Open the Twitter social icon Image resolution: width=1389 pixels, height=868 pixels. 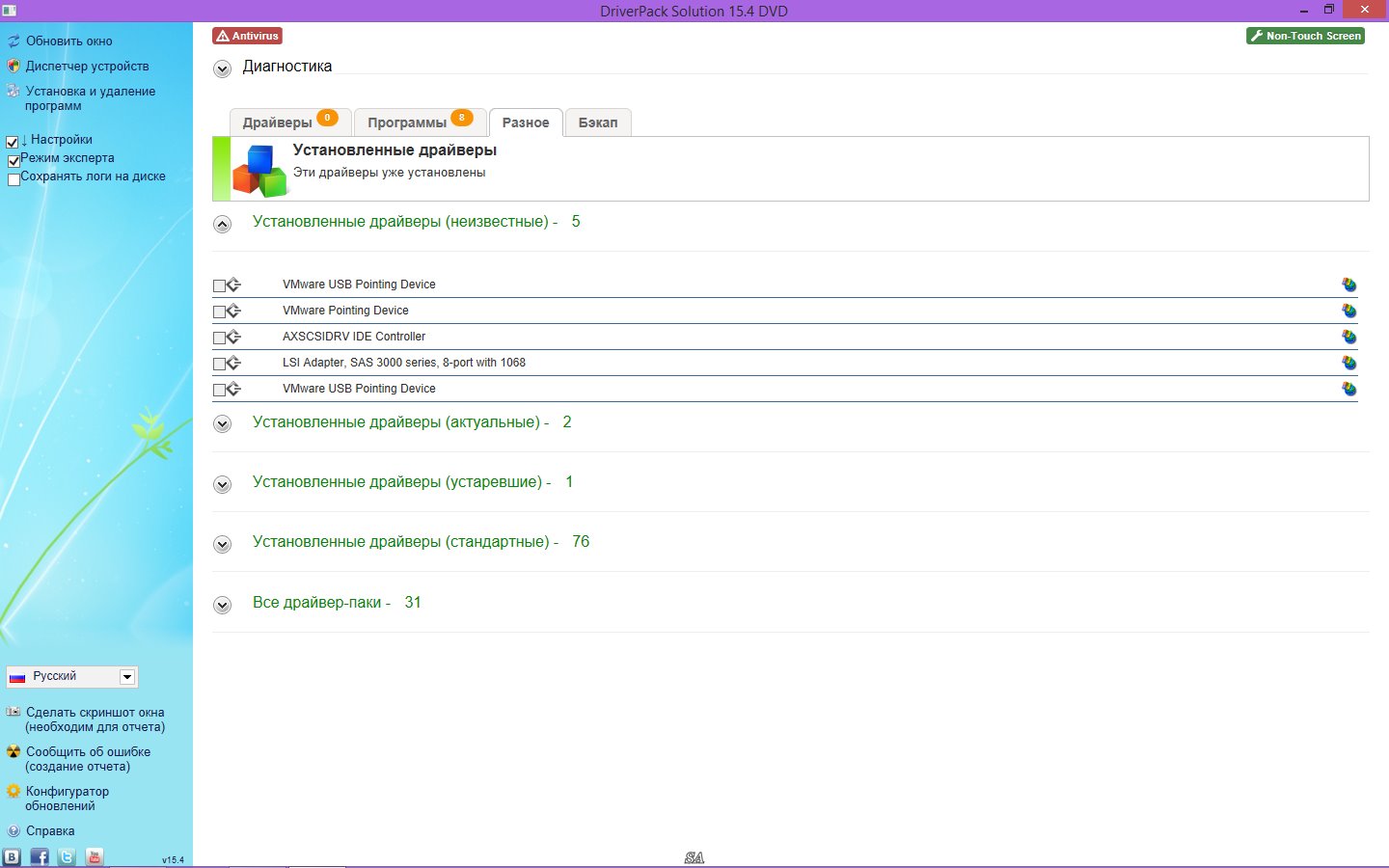click(x=67, y=856)
